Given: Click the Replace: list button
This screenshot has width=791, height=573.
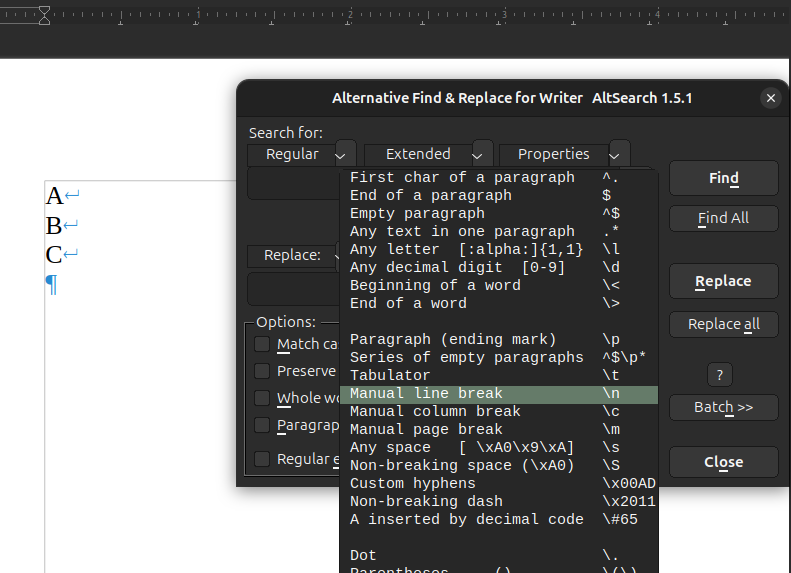Looking at the screenshot, I should [x=292, y=255].
